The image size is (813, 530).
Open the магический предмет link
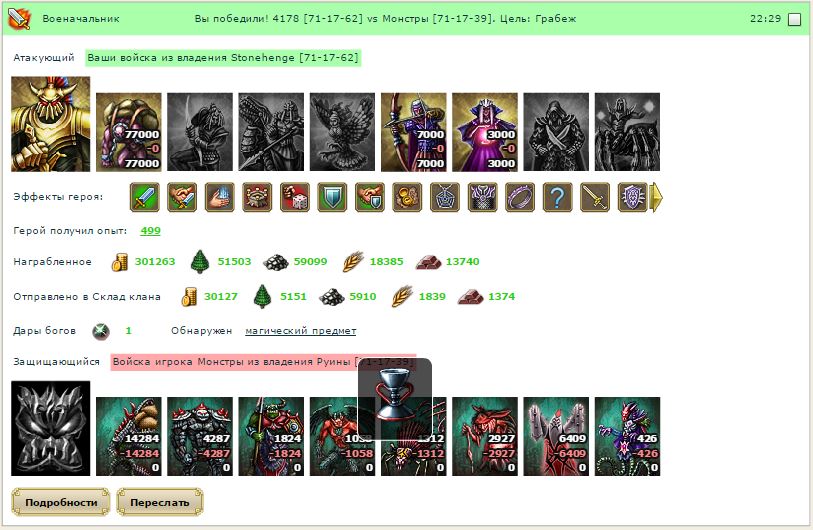(x=301, y=331)
